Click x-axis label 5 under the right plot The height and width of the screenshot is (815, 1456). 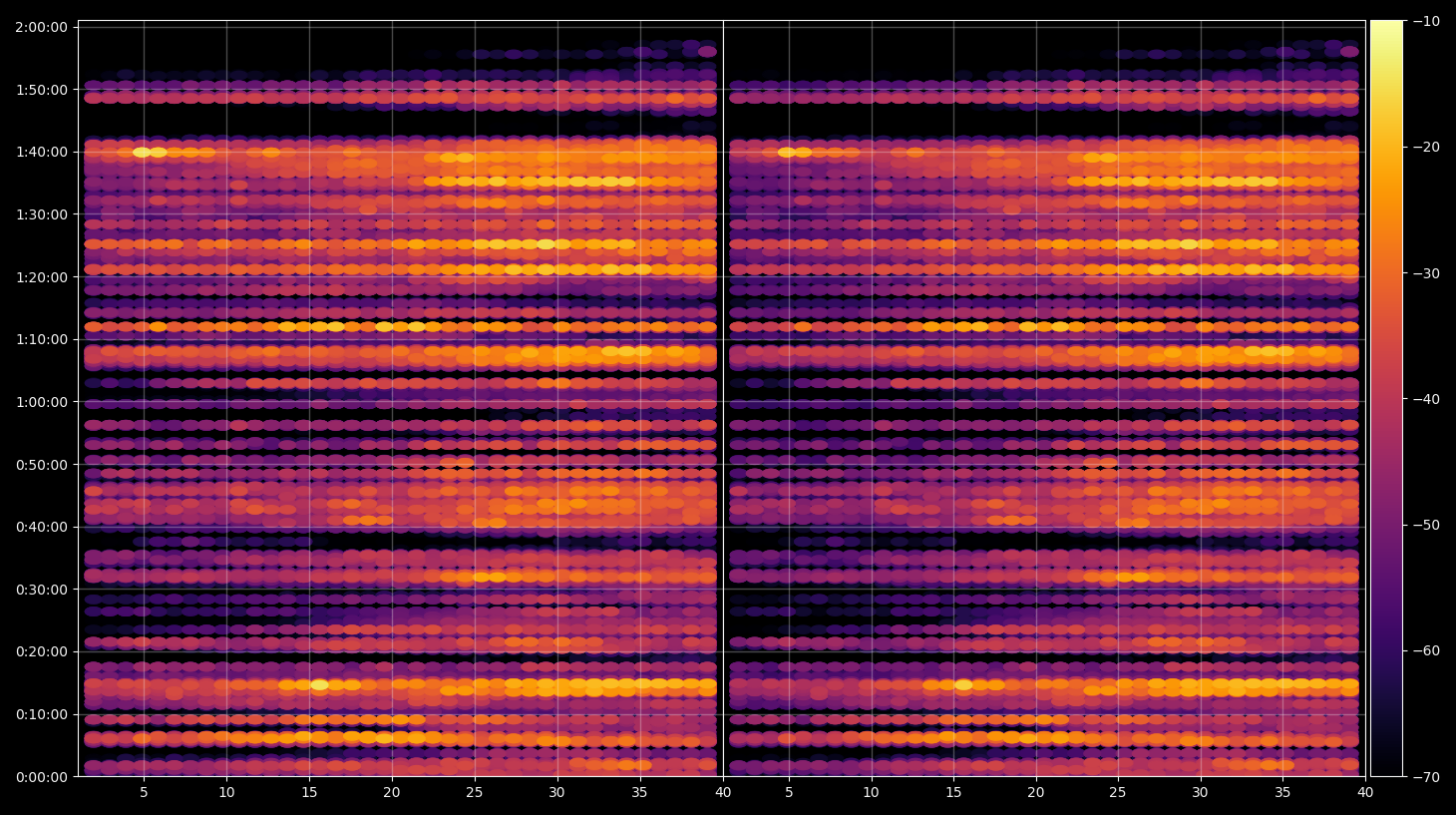coord(789,792)
